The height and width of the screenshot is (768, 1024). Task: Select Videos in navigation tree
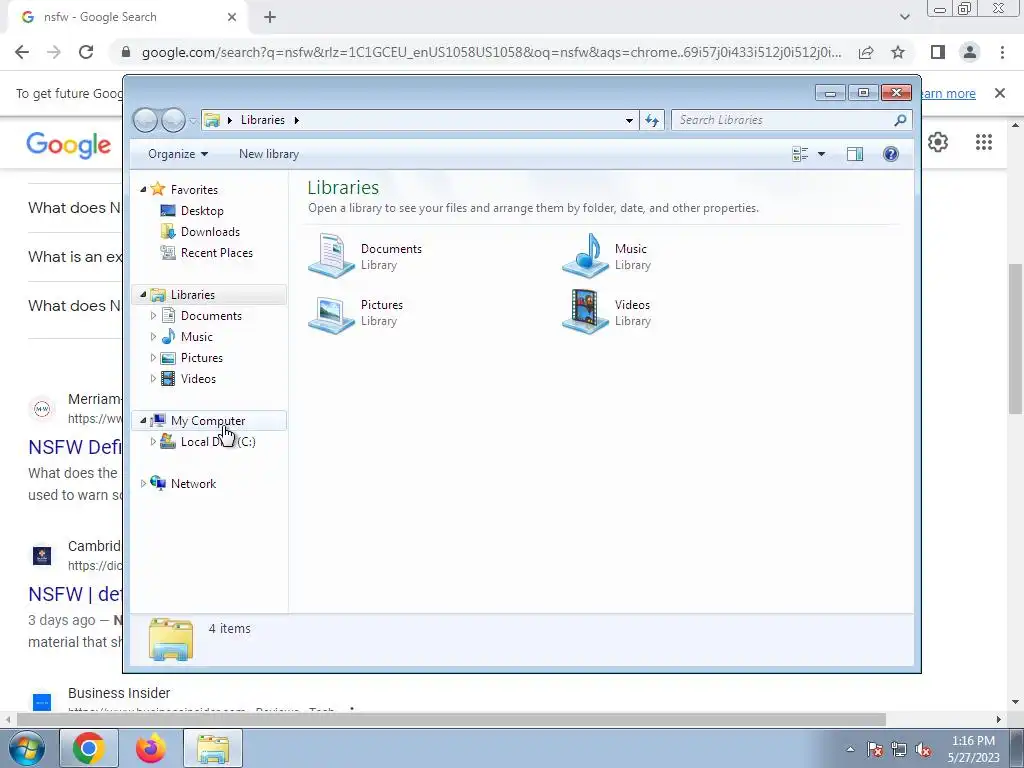[198, 379]
